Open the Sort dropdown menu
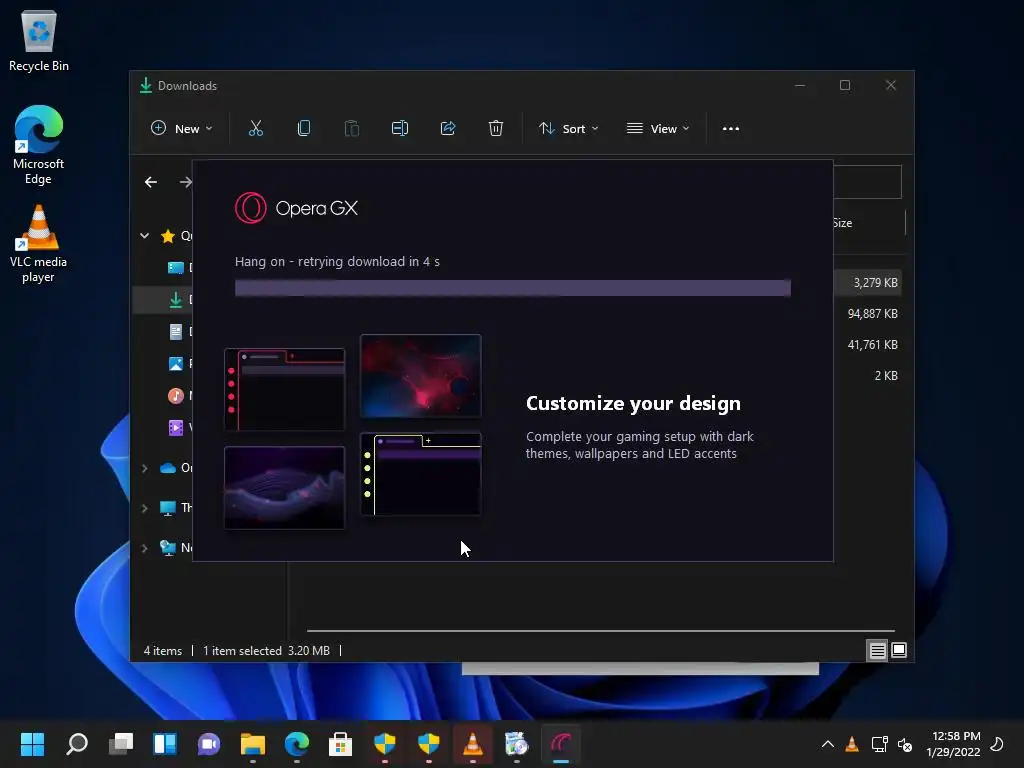Image resolution: width=1024 pixels, height=768 pixels. point(568,129)
